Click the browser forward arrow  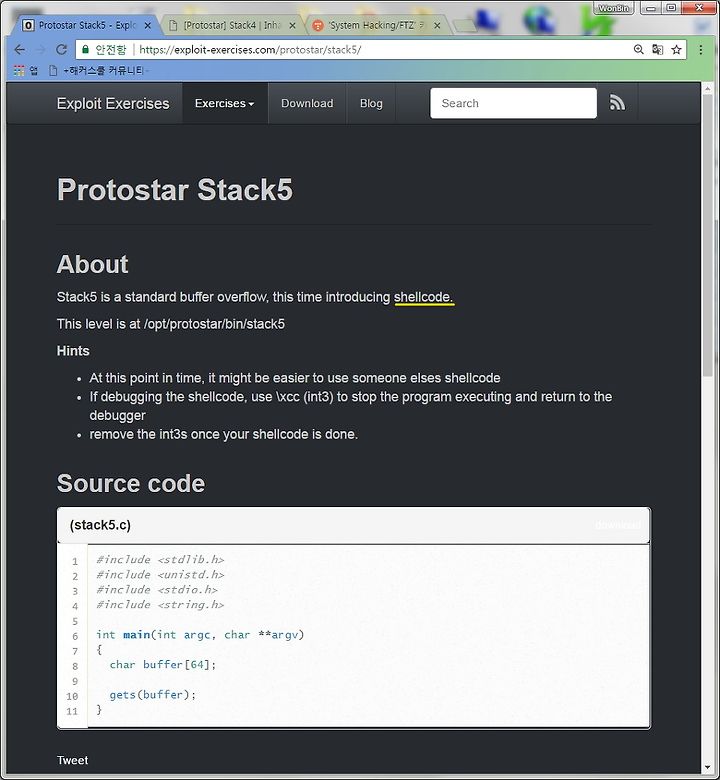point(41,50)
